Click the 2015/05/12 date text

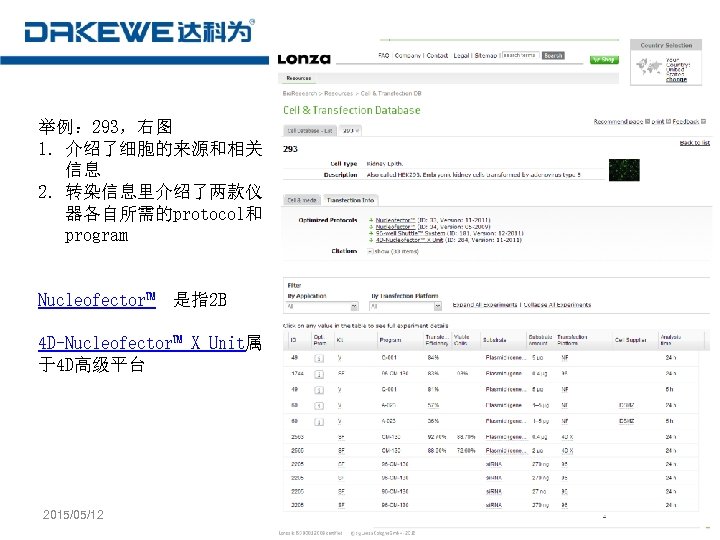pyautogui.click(x=73, y=515)
